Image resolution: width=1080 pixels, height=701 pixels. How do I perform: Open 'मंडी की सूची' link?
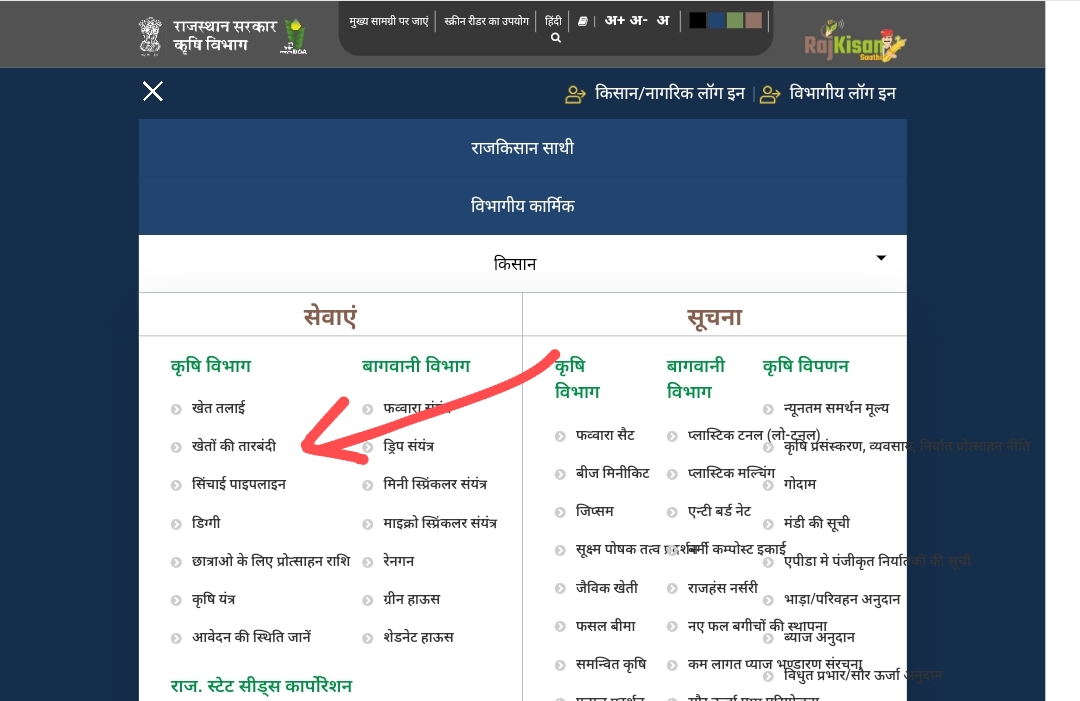[816, 523]
